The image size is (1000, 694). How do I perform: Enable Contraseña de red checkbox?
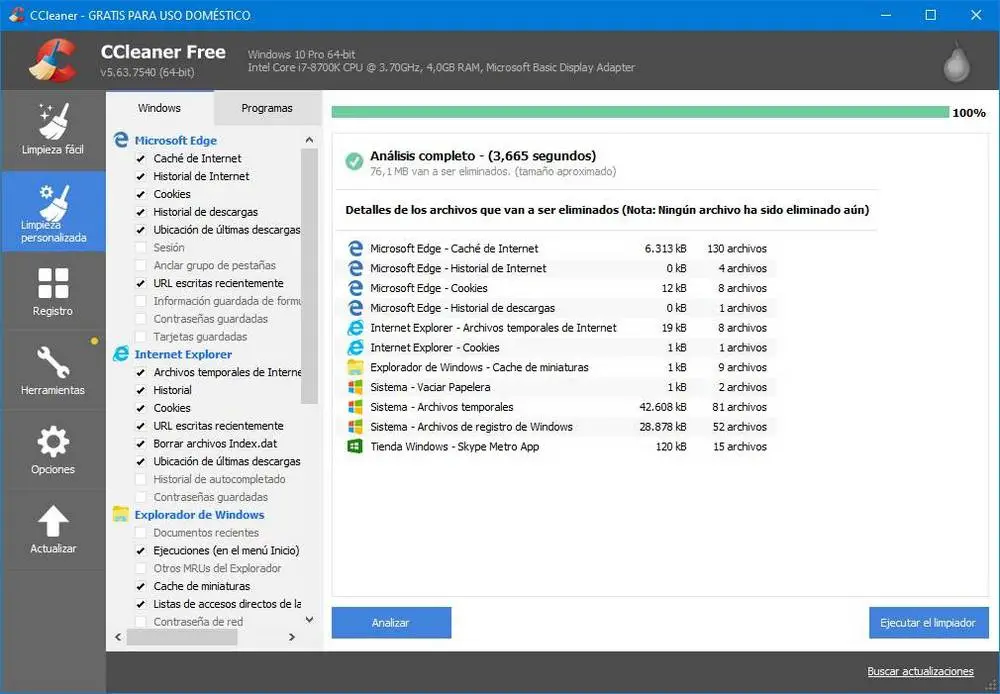[140, 622]
